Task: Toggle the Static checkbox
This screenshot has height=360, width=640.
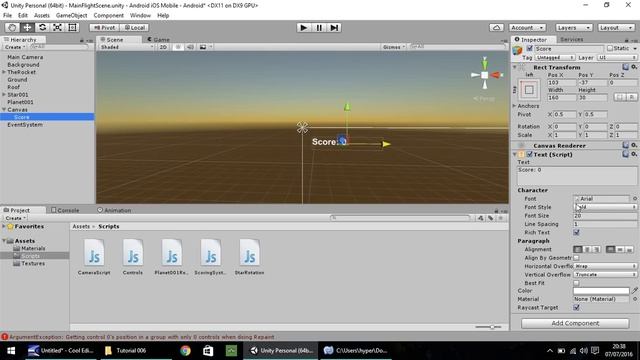Action: point(610,48)
